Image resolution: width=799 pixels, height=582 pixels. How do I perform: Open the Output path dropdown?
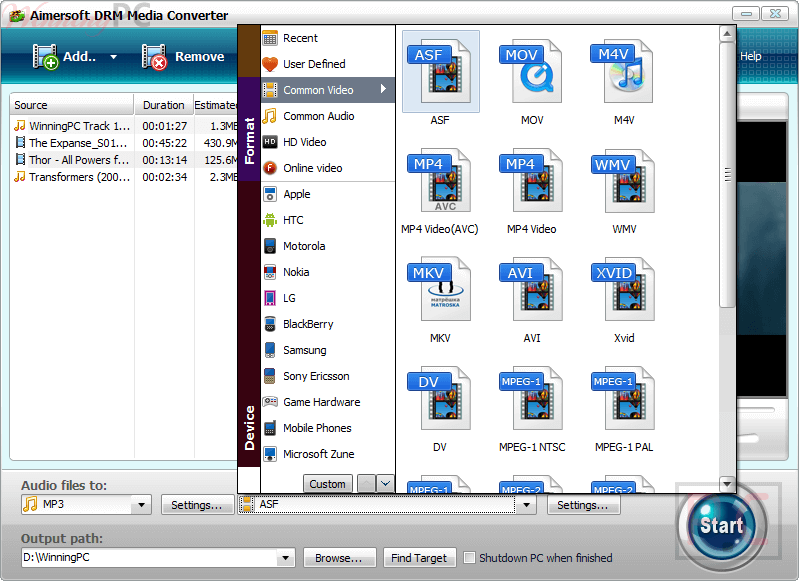(285, 558)
